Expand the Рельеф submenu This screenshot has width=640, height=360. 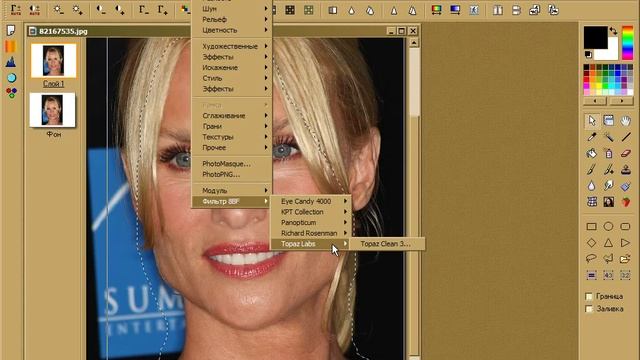pyautogui.click(x=232, y=19)
